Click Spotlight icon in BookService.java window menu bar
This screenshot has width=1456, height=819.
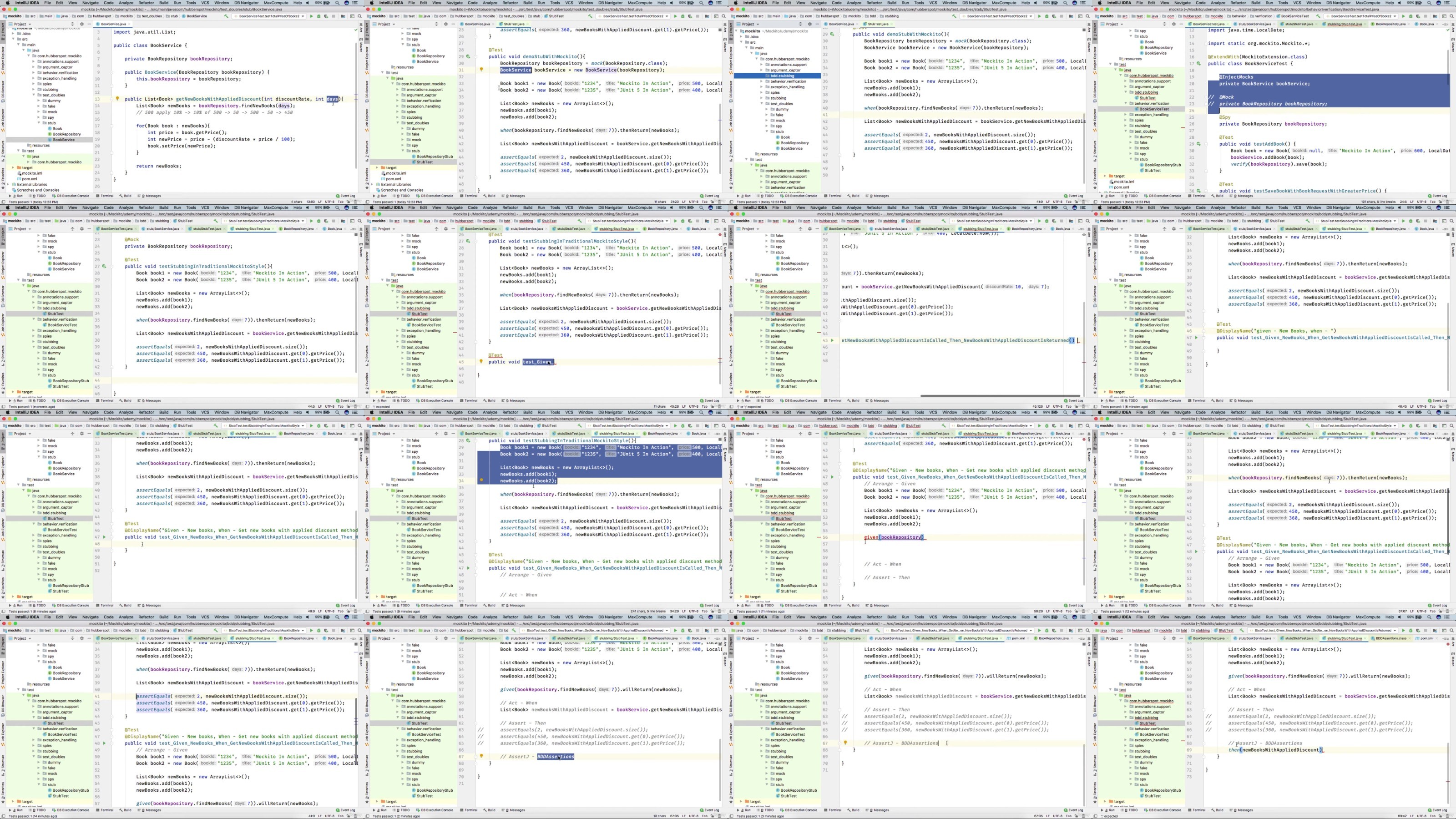(x=338, y=3)
